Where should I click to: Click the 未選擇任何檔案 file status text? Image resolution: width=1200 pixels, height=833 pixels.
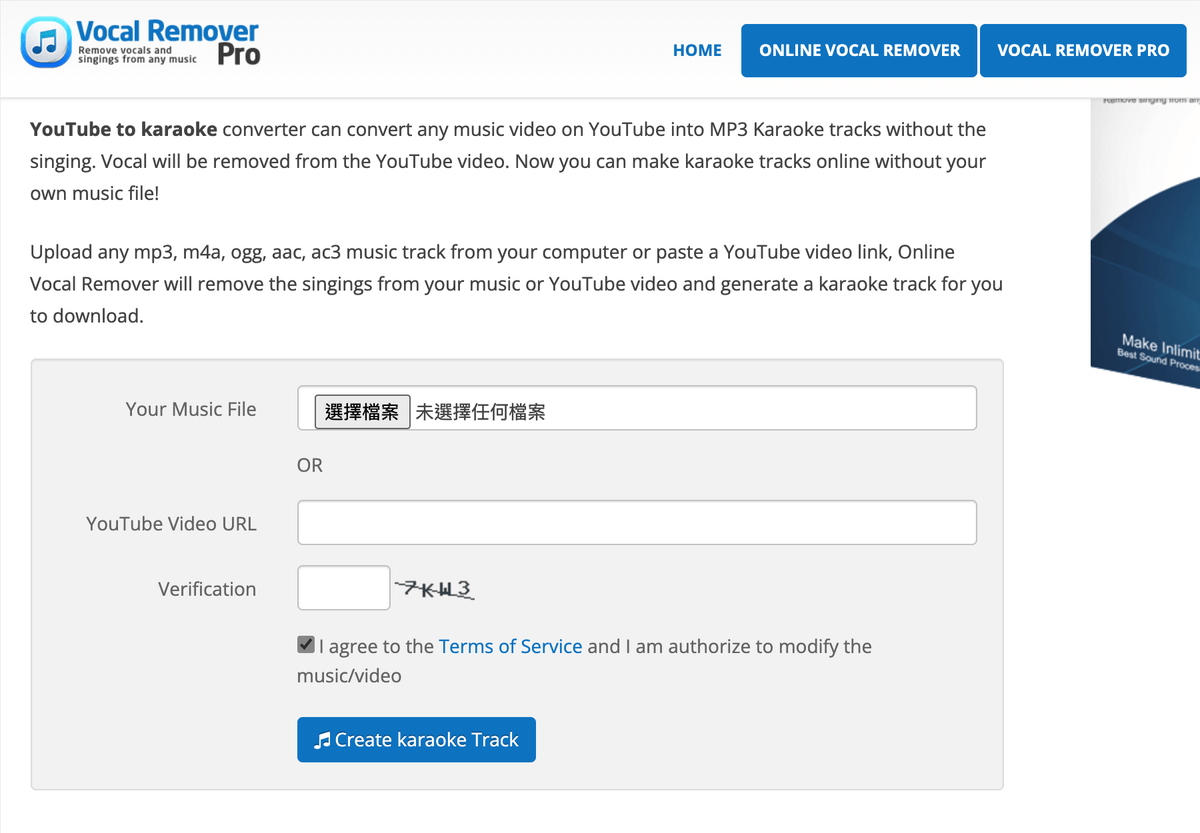[x=481, y=412]
